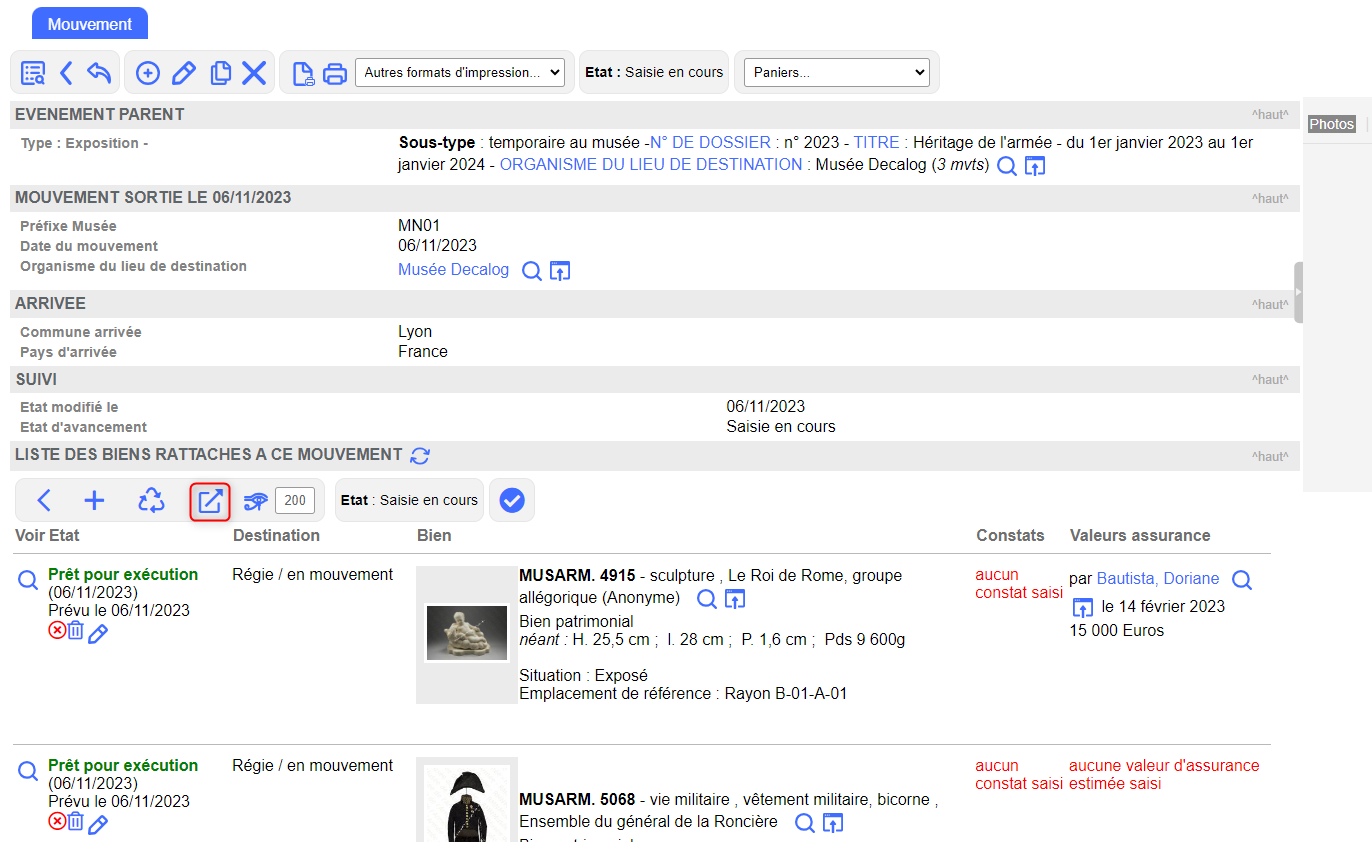1372x842 pixels.
Task: Duplicate the movement with the copy icon
Action: pos(220,73)
